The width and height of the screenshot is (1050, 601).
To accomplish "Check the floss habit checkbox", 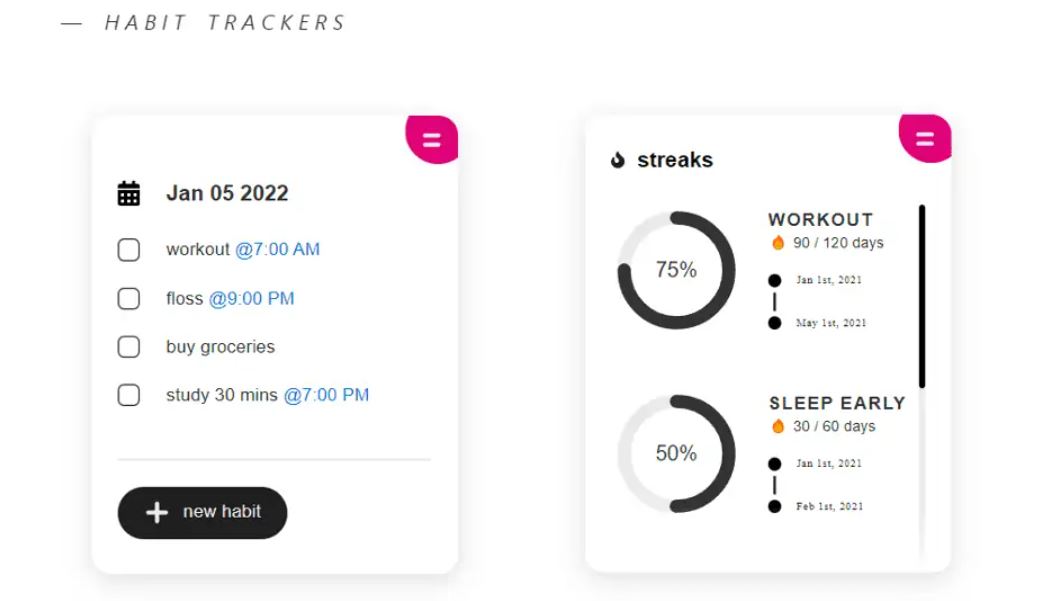I will coord(129,298).
